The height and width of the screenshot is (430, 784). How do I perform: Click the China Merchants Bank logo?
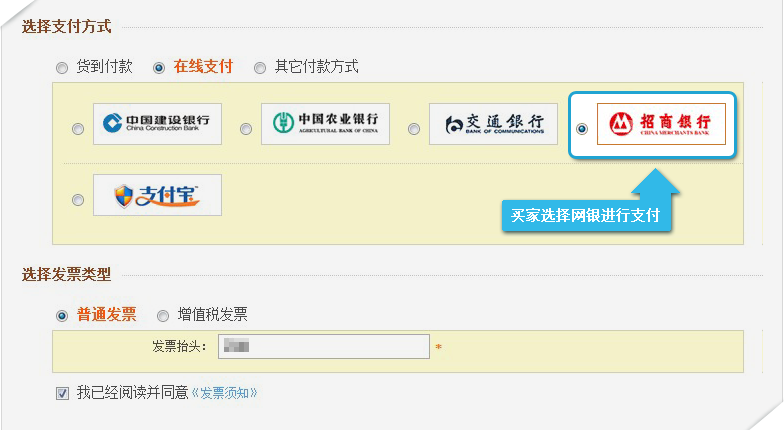point(662,124)
